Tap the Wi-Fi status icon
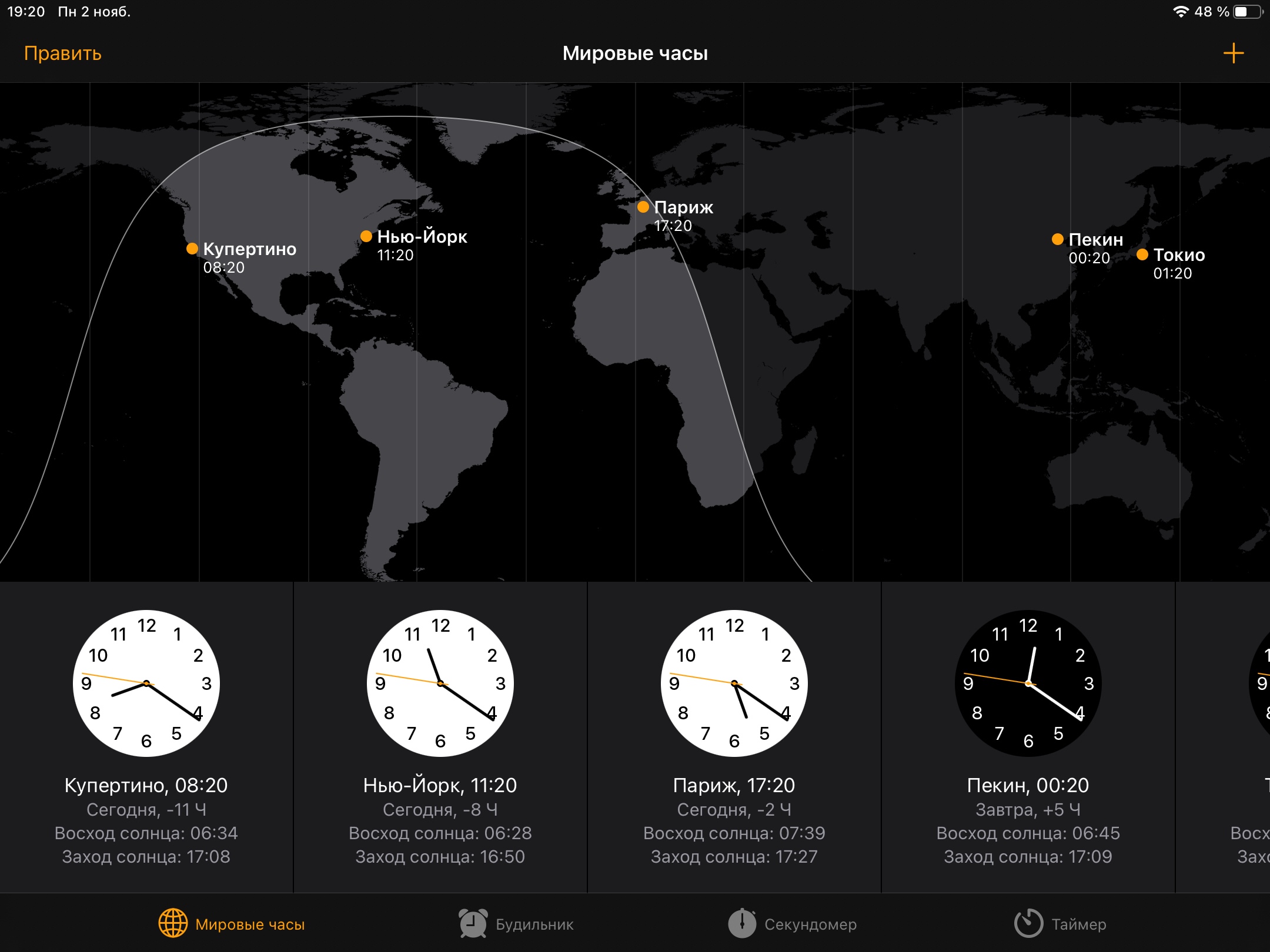This screenshot has width=1270, height=952. coord(1181,12)
